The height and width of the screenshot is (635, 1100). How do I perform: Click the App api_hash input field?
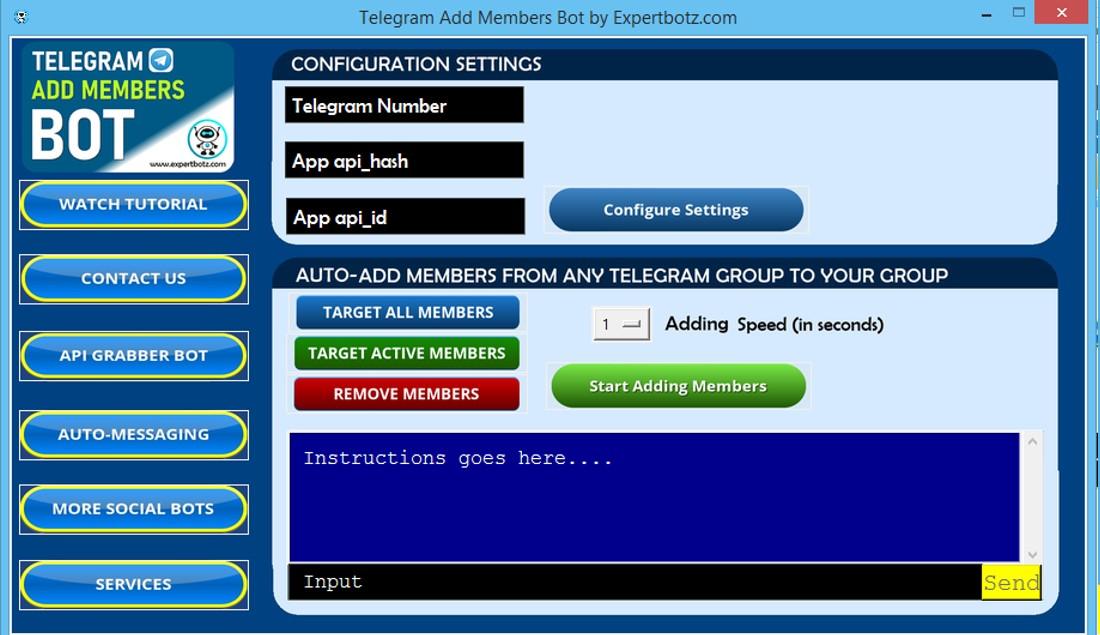point(404,160)
